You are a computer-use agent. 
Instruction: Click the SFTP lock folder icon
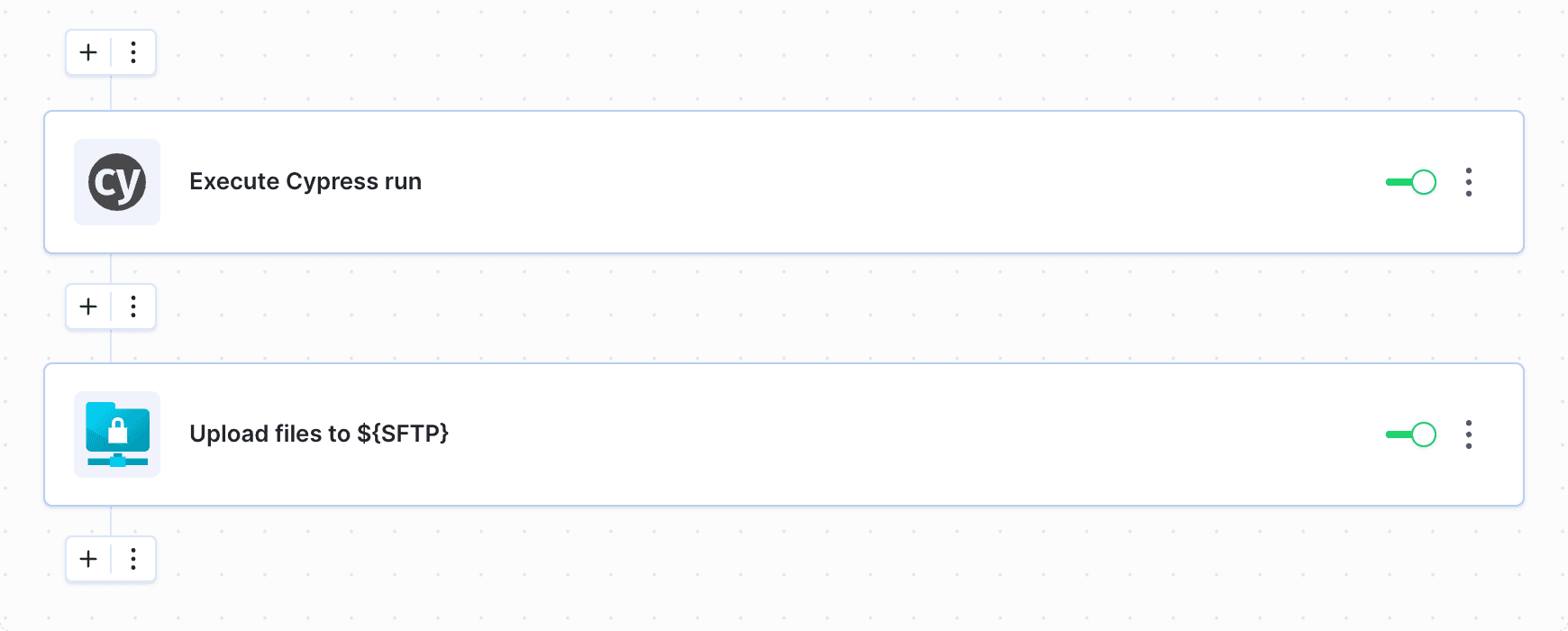click(116, 434)
